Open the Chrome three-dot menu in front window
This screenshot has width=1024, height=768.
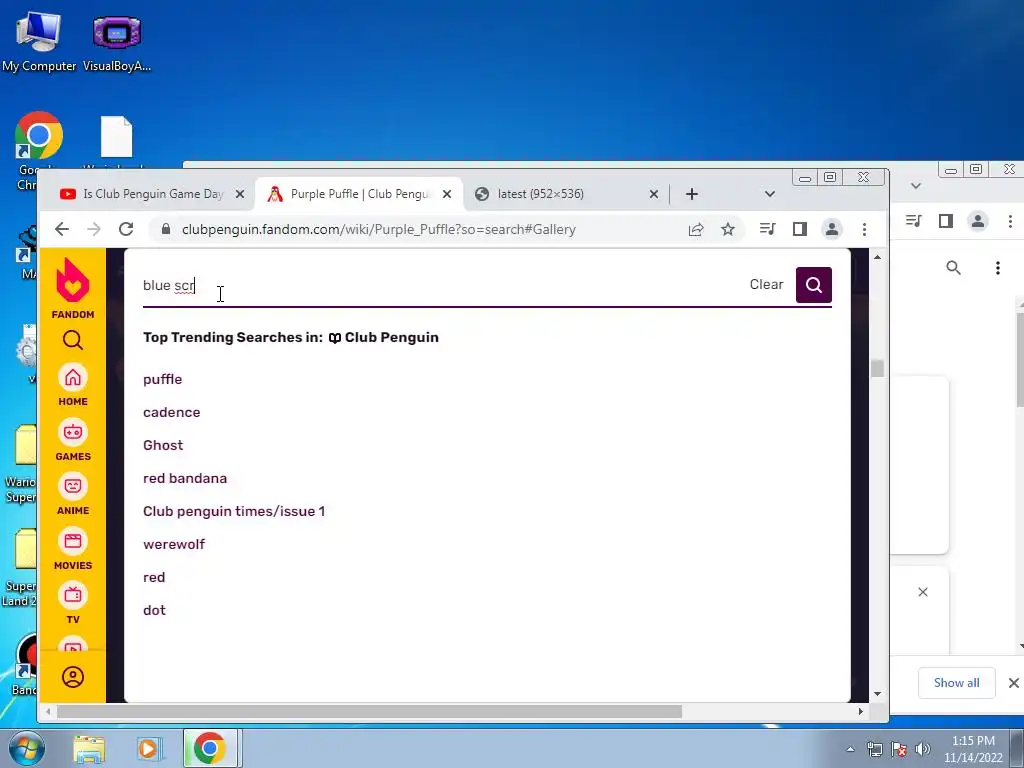pyautogui.click(x=865, y=229)
